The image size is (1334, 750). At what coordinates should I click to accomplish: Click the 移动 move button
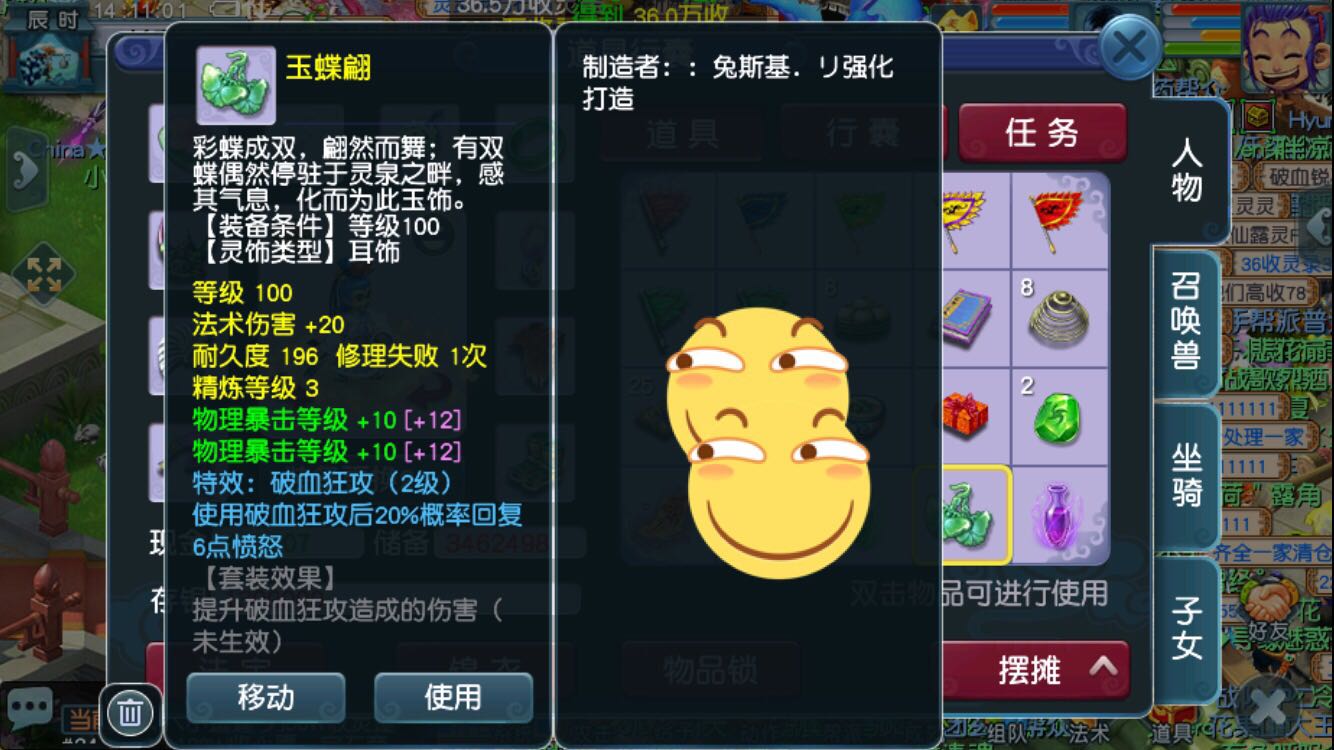point(266,697)
